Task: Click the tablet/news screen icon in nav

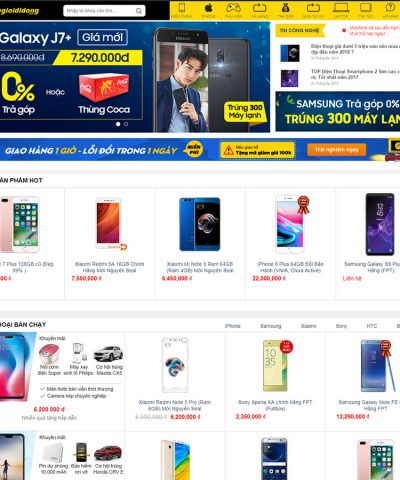Action: (366, 7)
